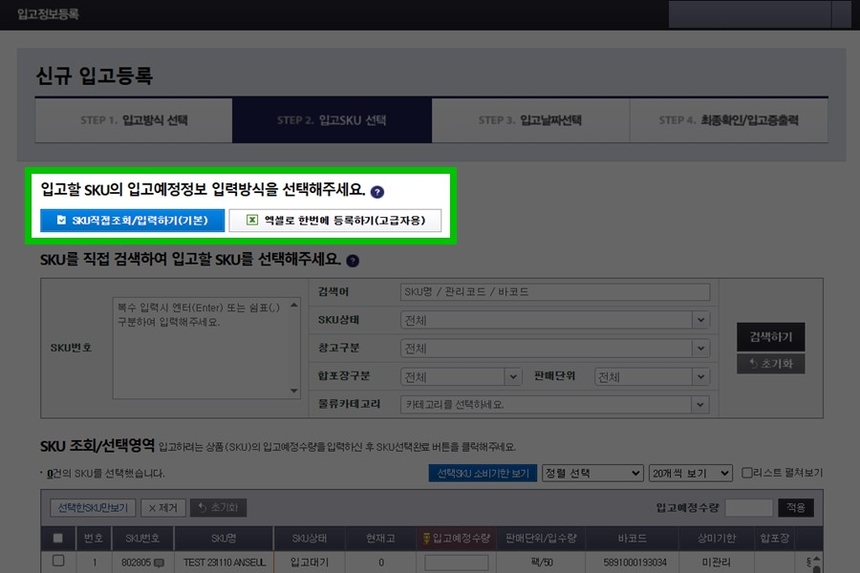Check the row checkbox for SKU 802805

tap(58, 561)
